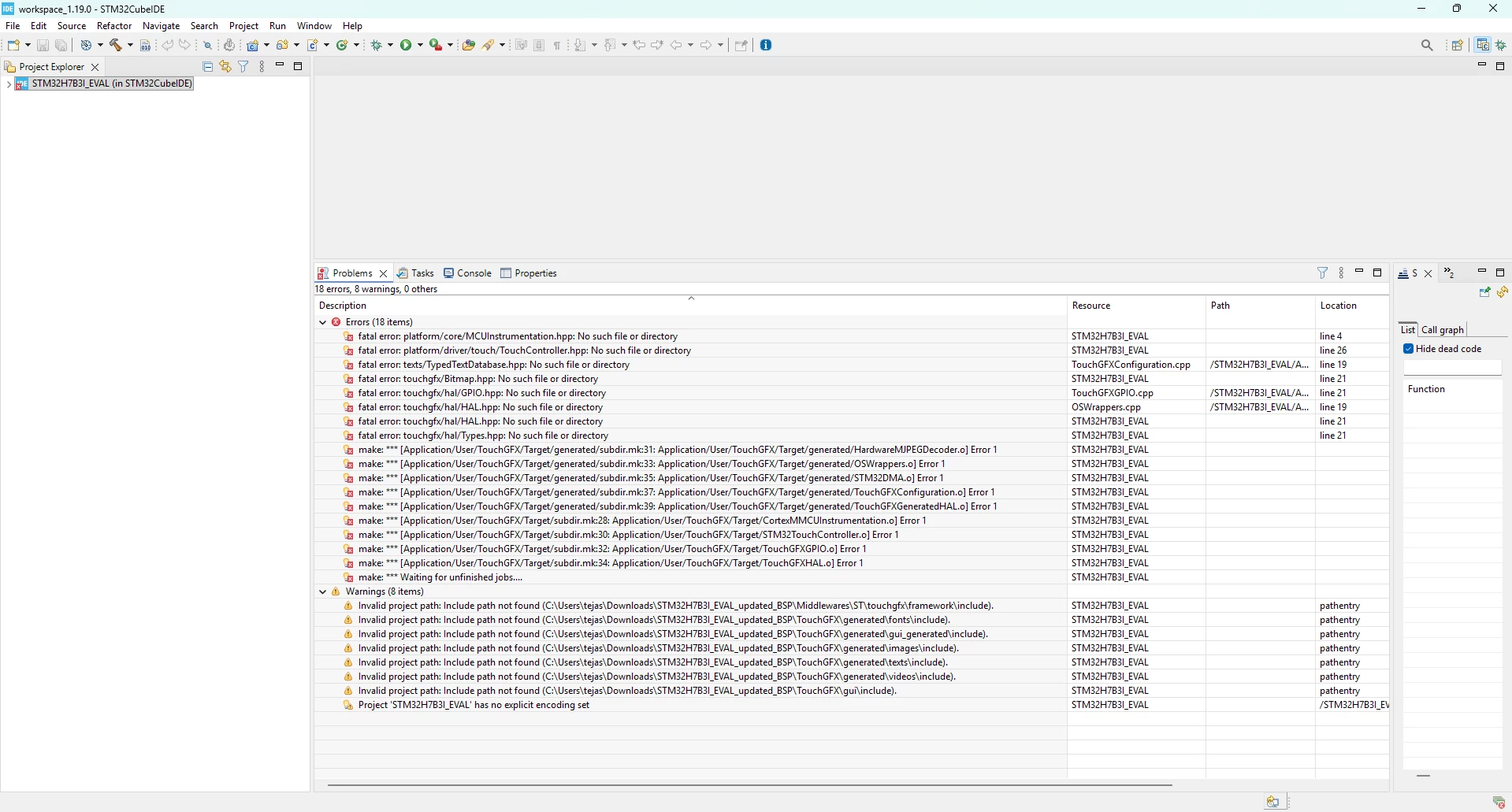The width and height of the screenshot is (1512, 812).
Task: Click the toolbar search magnifier icon
Action: (x=1427, y=46)
